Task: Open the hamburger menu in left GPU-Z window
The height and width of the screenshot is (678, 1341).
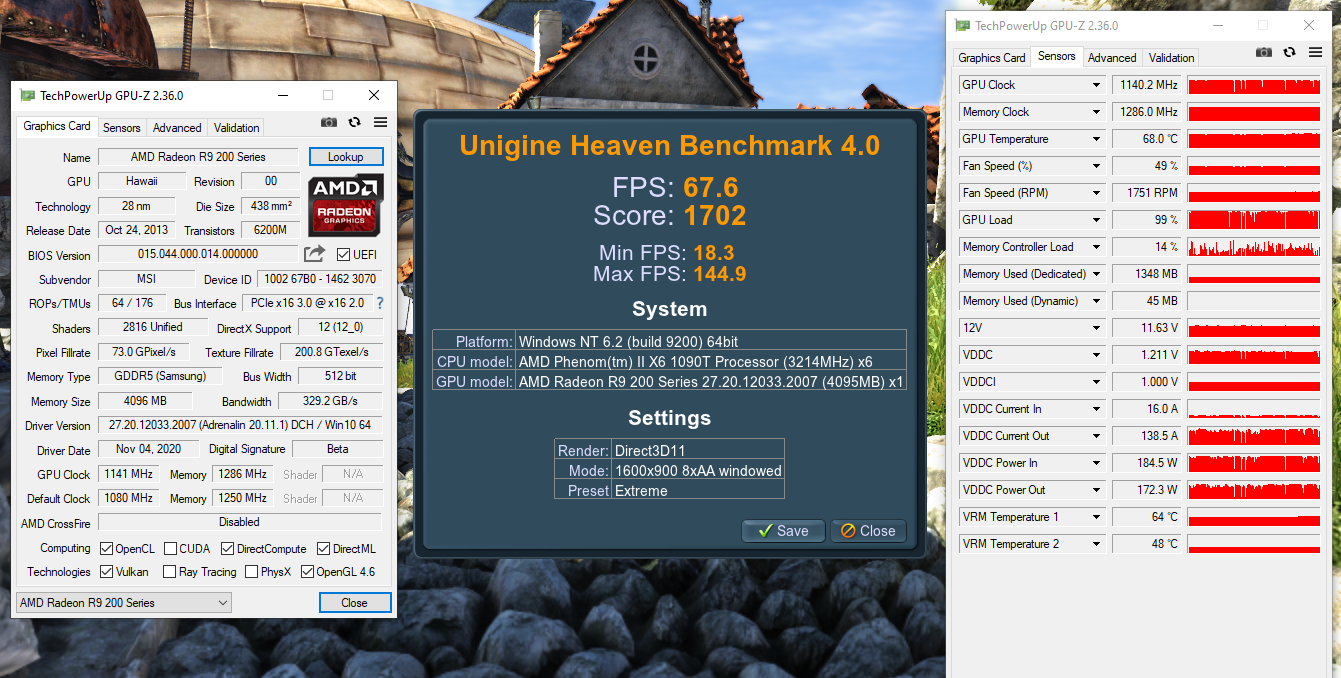Action: click(380, 122)
